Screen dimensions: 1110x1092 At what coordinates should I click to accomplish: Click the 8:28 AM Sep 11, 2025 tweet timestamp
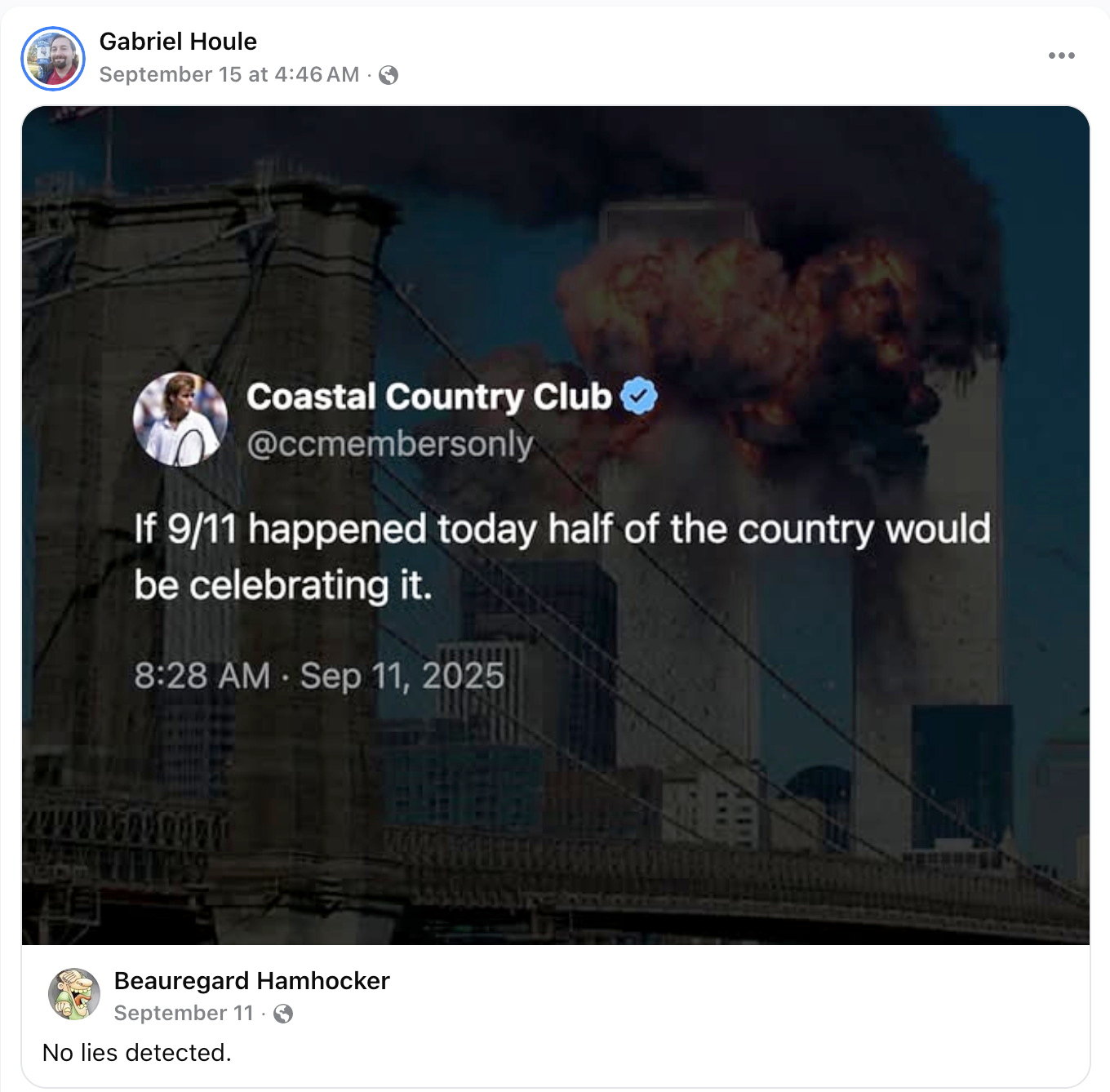tap(319, 676)
